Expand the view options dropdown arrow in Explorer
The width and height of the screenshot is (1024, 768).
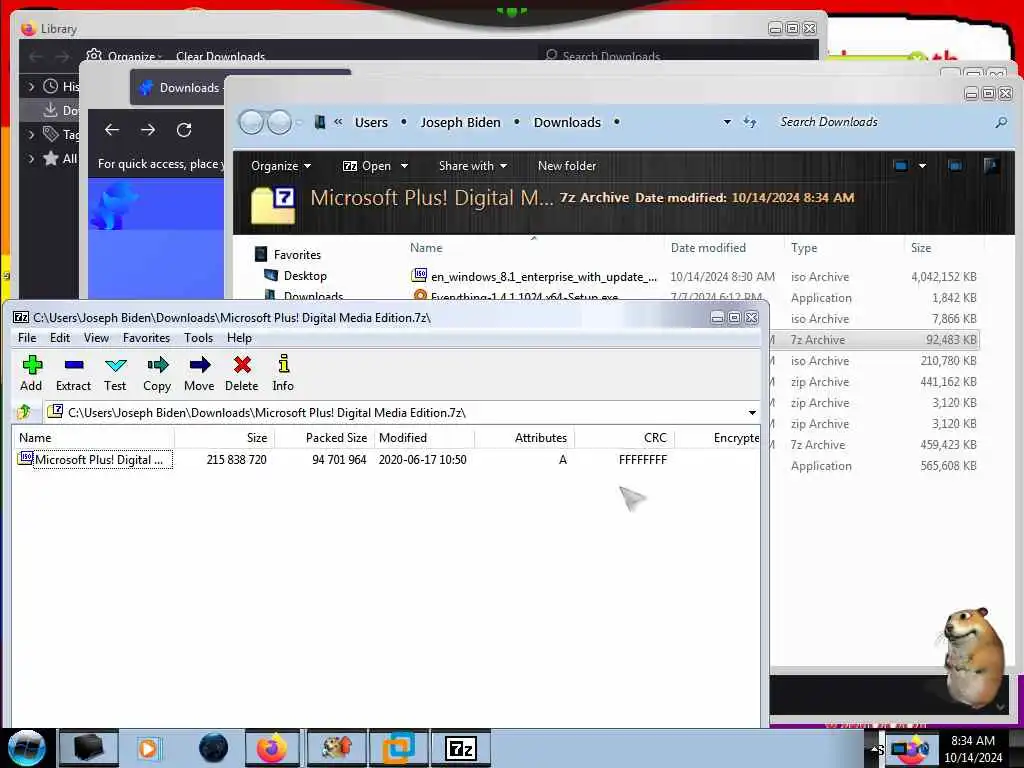click(x=922, y=166)
